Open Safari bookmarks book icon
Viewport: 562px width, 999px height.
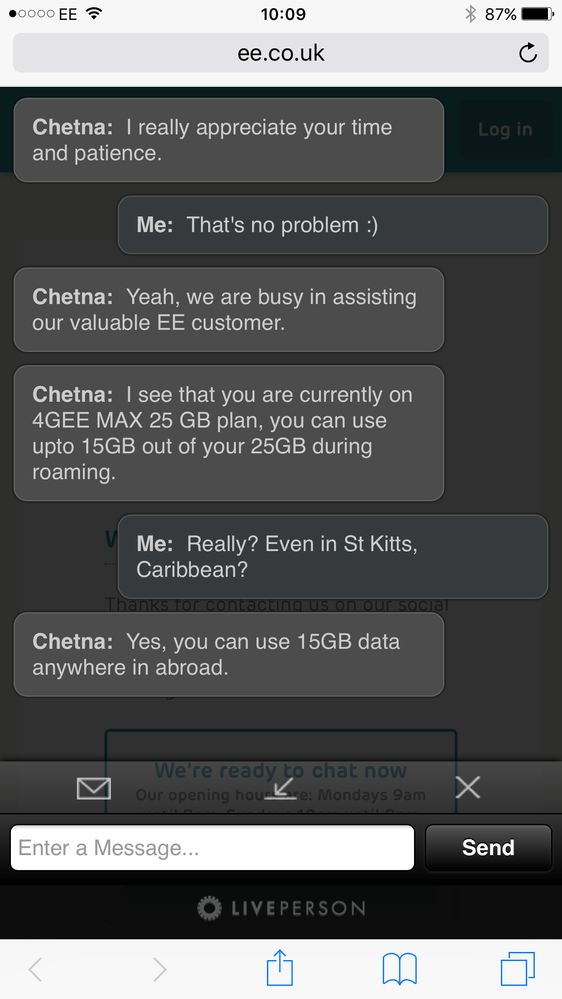tap(400, 970)
